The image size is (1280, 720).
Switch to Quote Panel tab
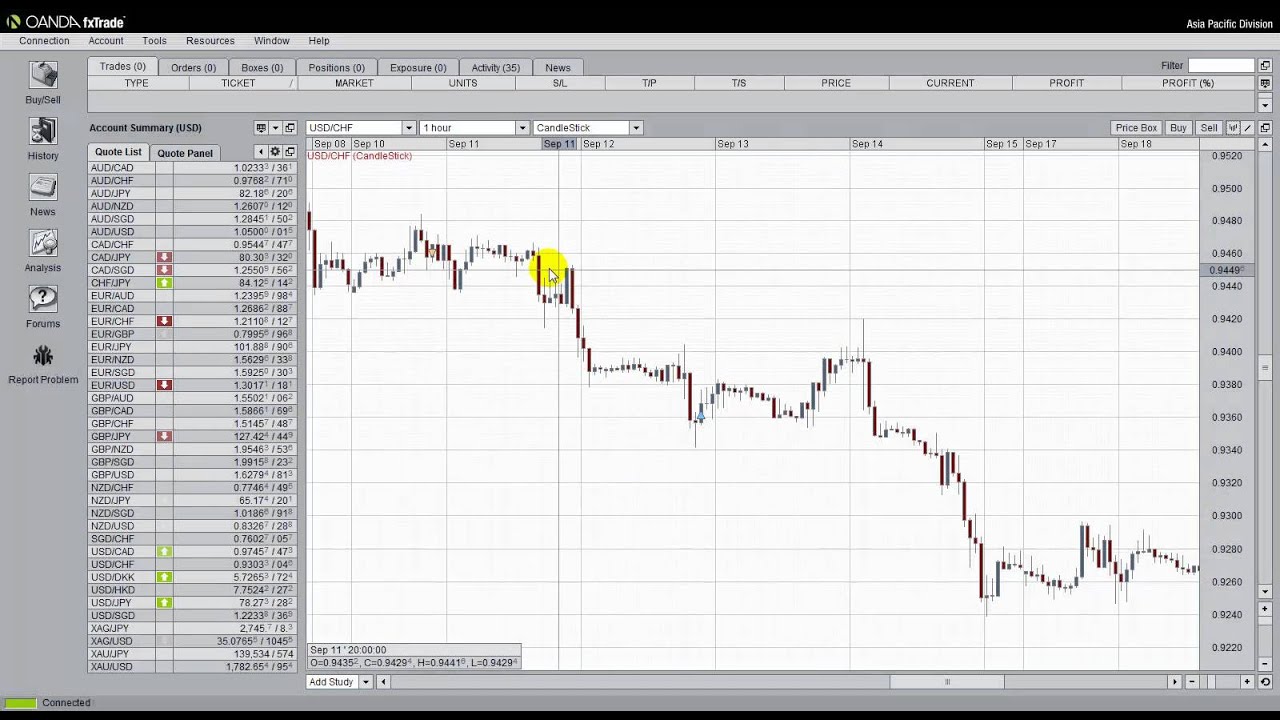[x=185, y=153]
